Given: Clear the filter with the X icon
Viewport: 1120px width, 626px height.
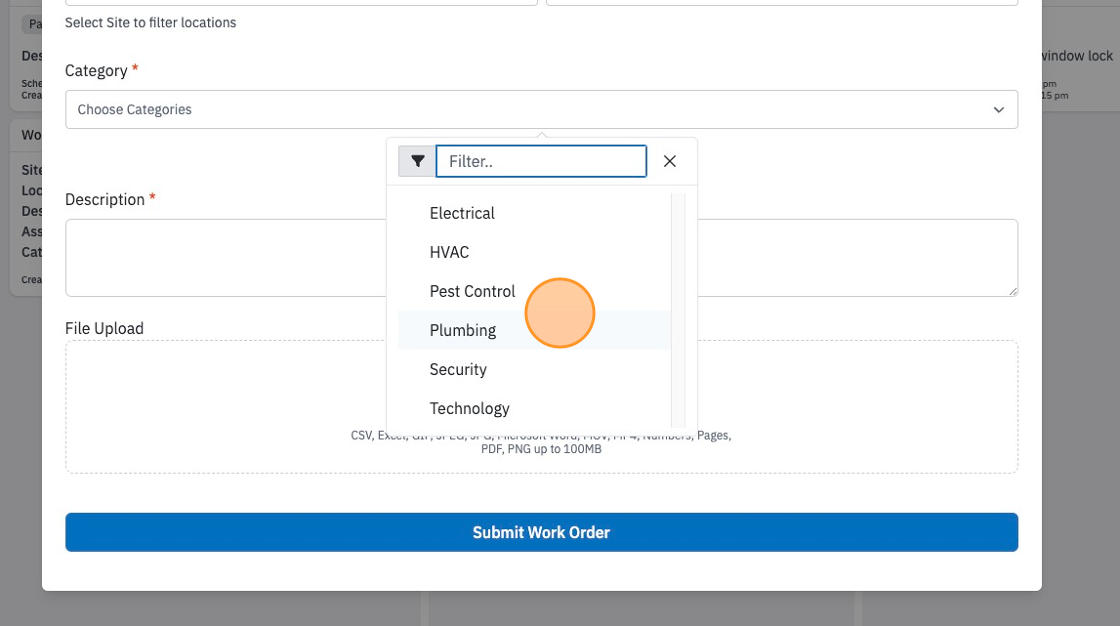Looking at the screenshot, I should point(669,162).
